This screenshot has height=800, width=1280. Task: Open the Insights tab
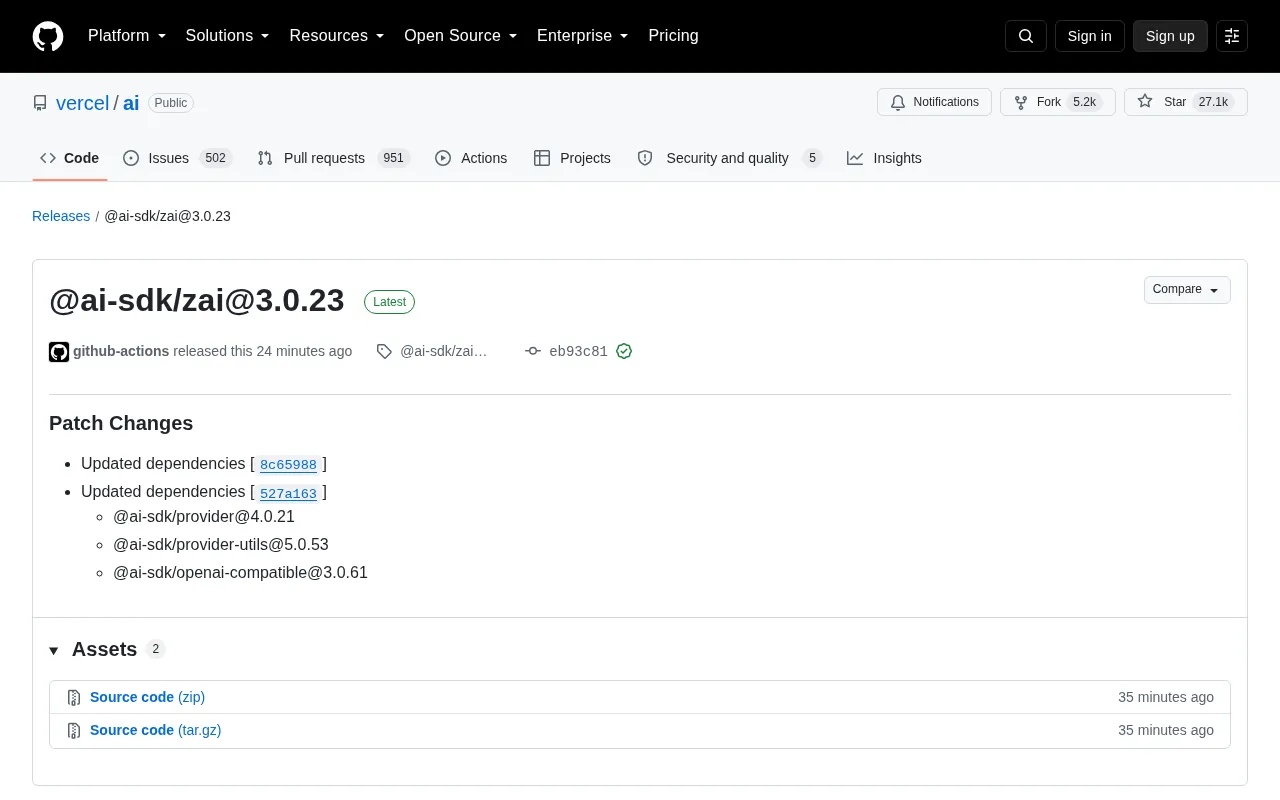[884, 158]
